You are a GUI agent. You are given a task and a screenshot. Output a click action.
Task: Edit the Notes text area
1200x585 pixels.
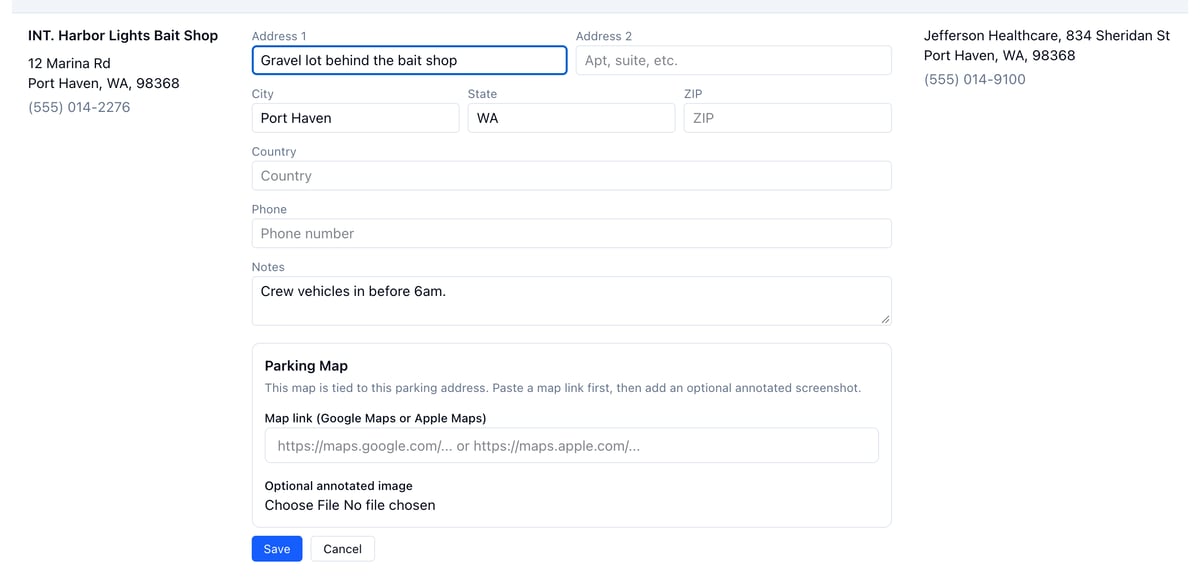coord(571,301)
